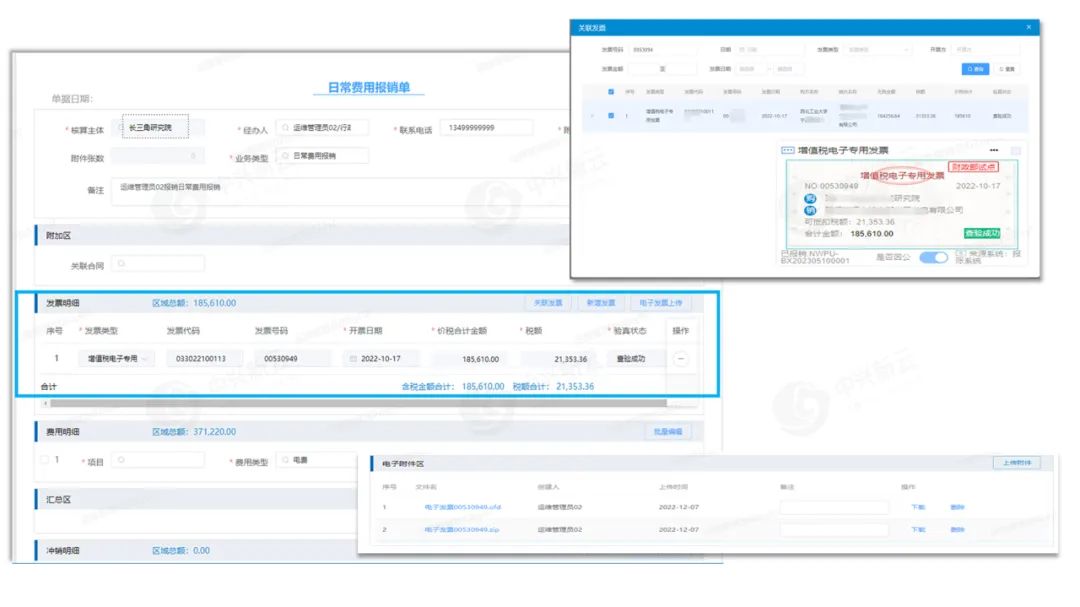
Task: Open the file link 电子发票00530949.ofd
Action: tap(463, 507)
